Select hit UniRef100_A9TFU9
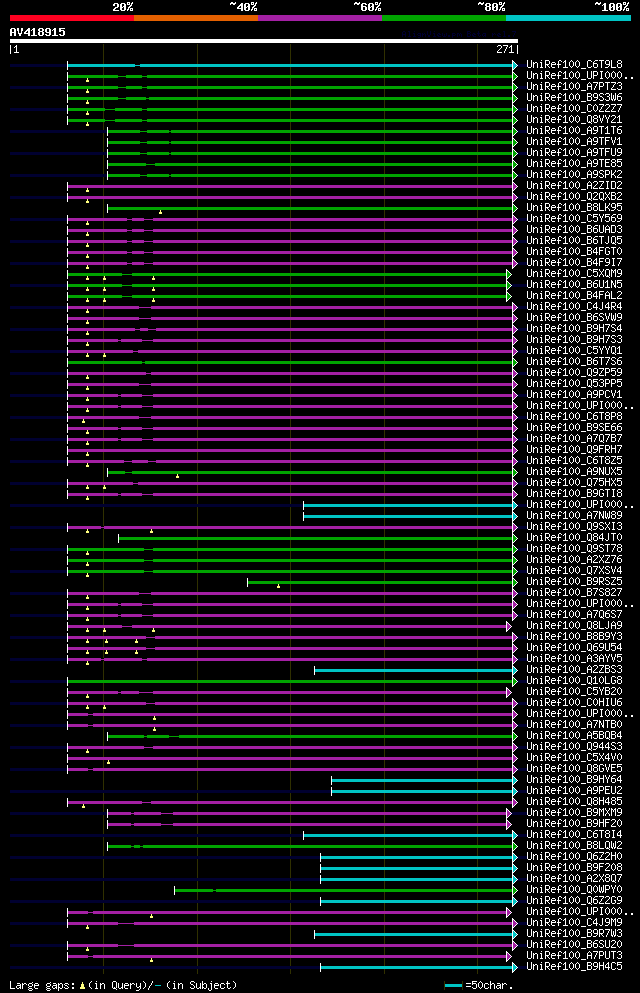The image size is (640, 993). click(574, 153)
